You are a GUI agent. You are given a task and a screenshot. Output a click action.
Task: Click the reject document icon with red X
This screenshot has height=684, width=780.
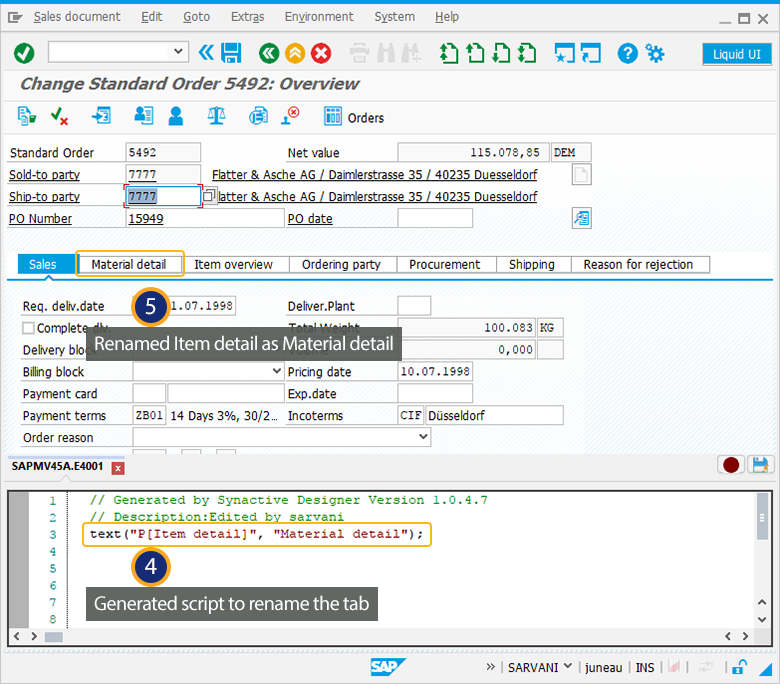point(290,116)
